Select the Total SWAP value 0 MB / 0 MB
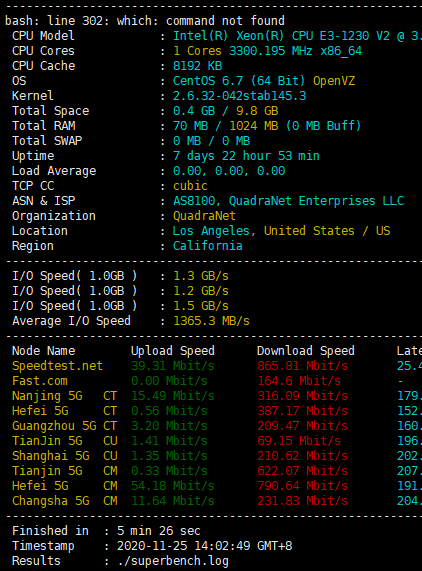This screenshot has width=422, height=571. (211, 141)
